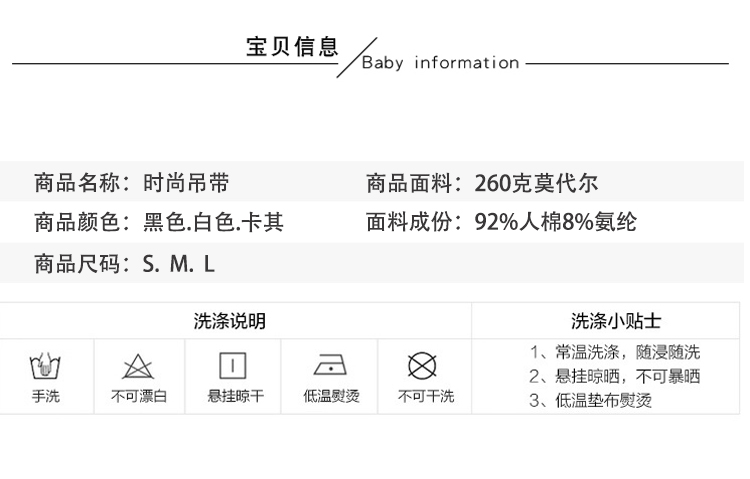Click the do-not-dry-clean circle icon
This screenshot has height=479, width=750.
(x=424, y=365)
